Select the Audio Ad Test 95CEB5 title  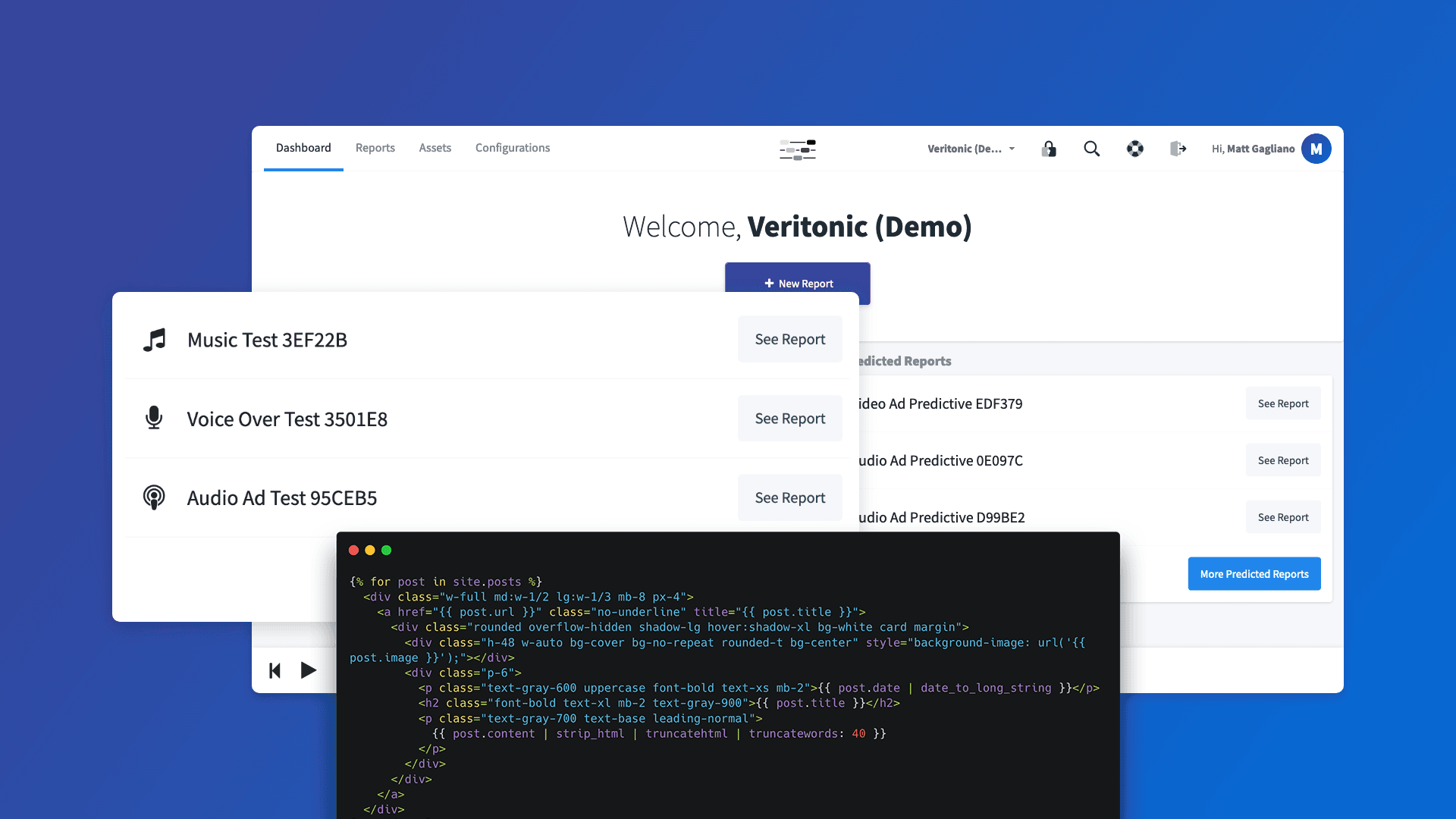pos(282,498)
